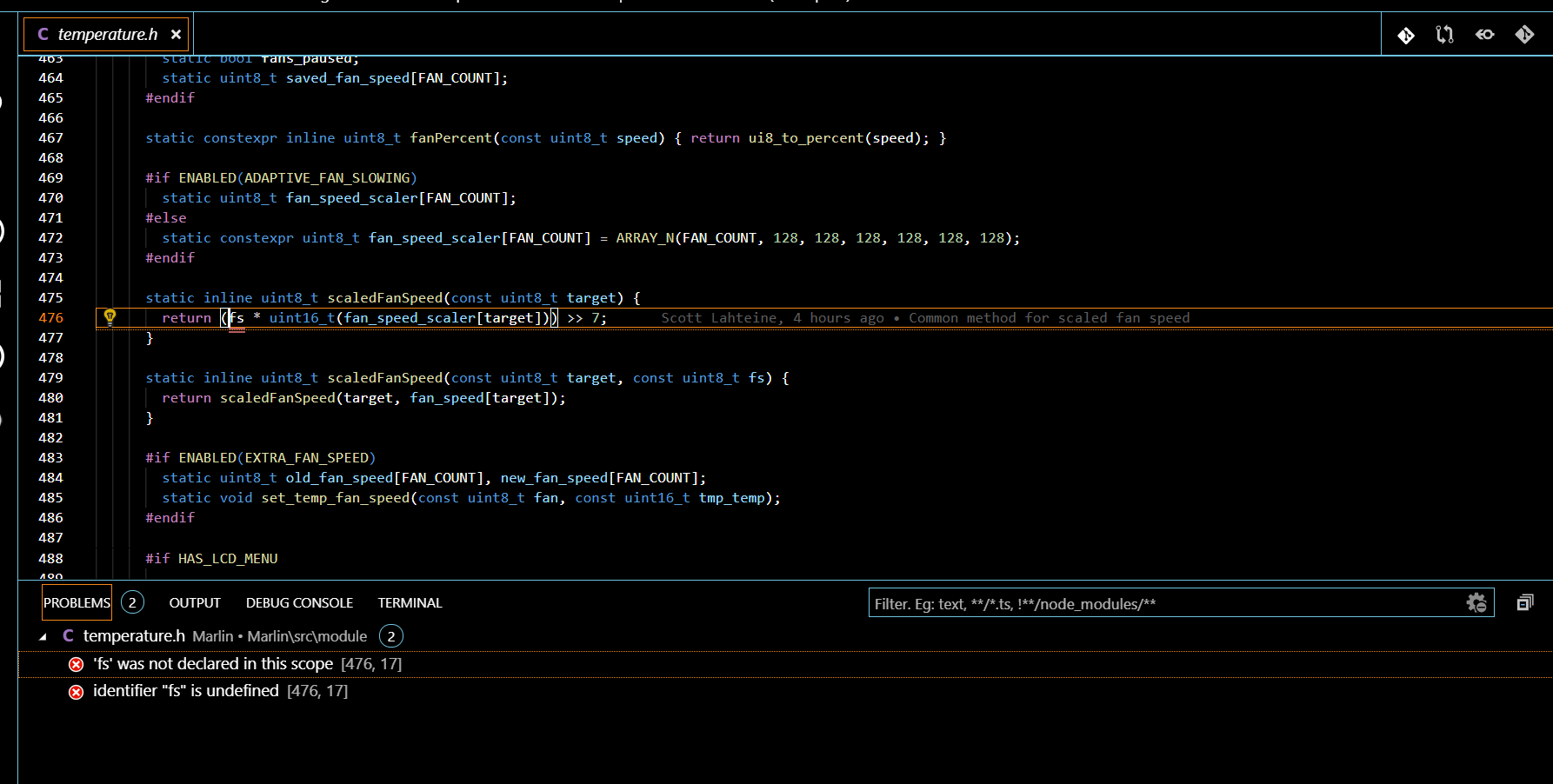Click line number 476 in the gutter
The image size is (1553, 784).
(50, 318)
